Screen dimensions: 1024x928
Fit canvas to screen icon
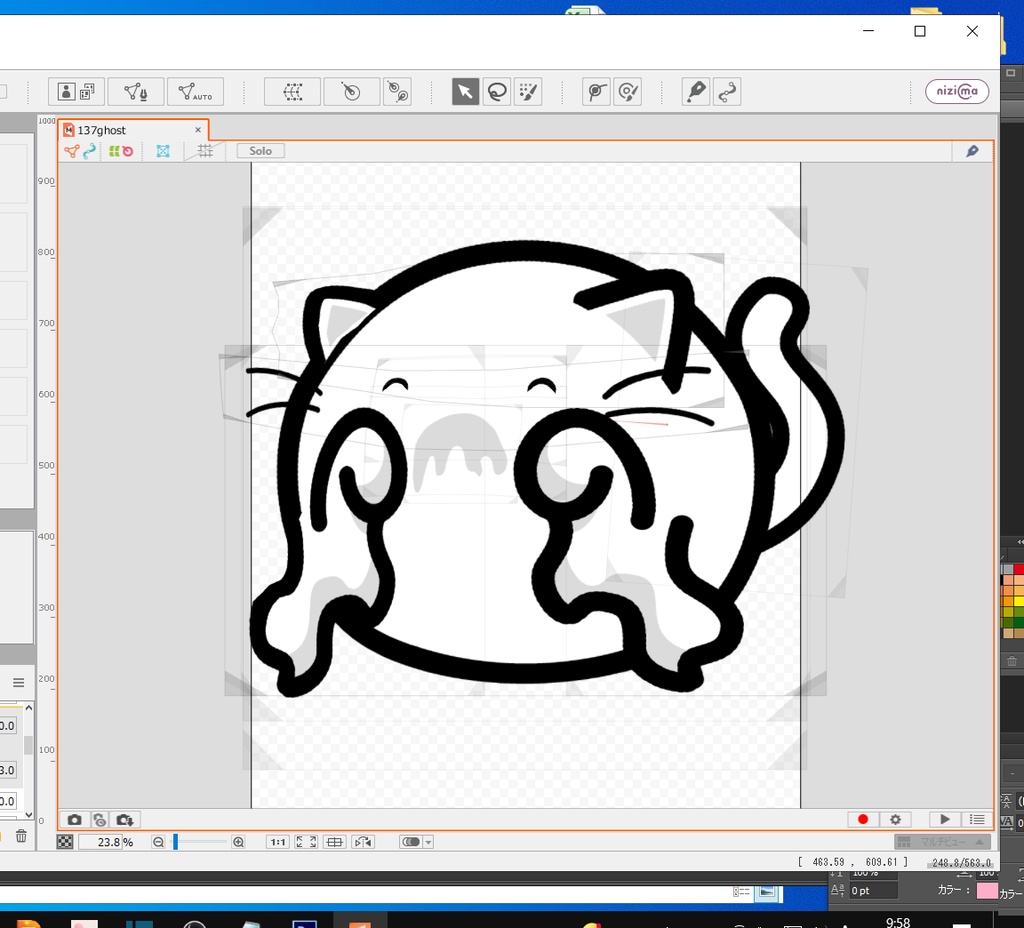(x=306, y=842)
